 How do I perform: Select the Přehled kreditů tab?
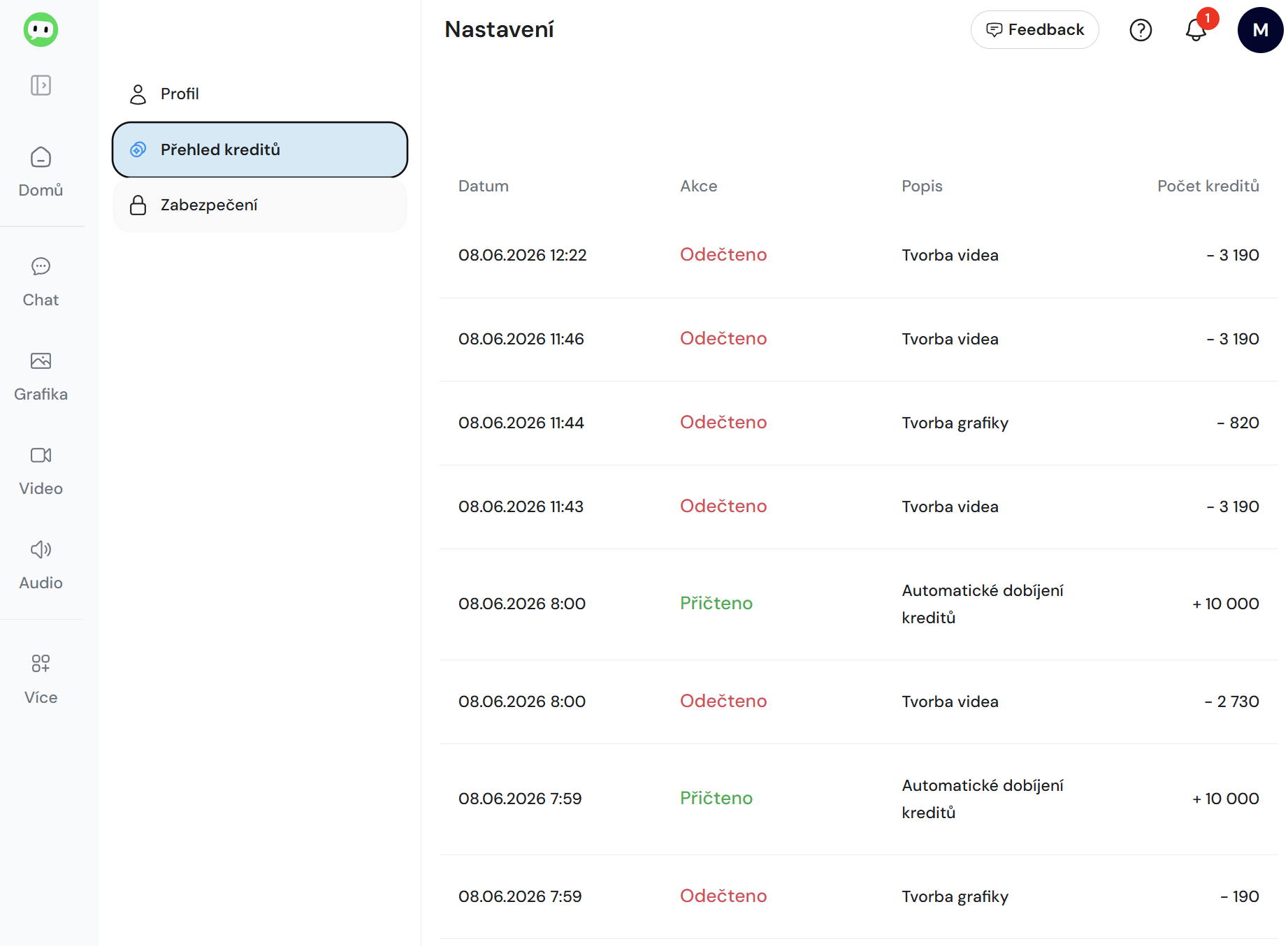click(x=260, y=150)
